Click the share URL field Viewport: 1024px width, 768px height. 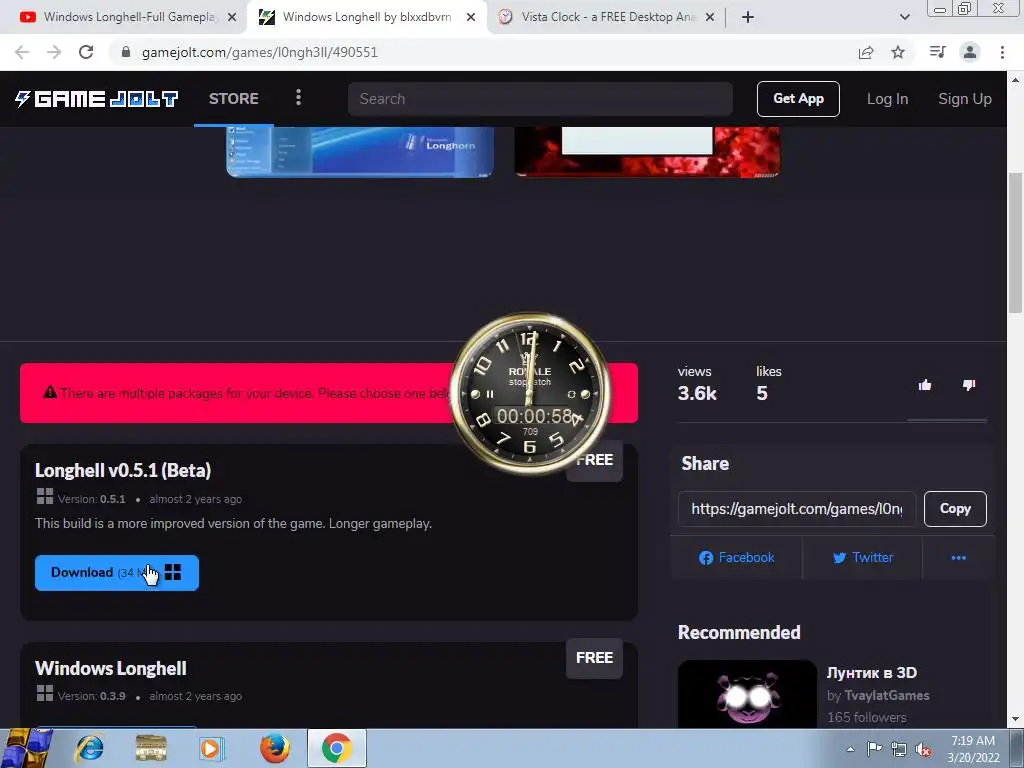[797, 509]
